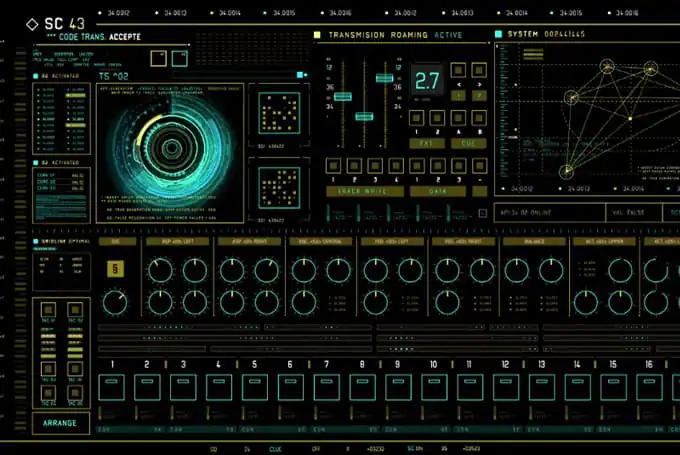Click the teal-outlined square under CODE TRANS
680x455 pixels.
(x=180, y=59)
